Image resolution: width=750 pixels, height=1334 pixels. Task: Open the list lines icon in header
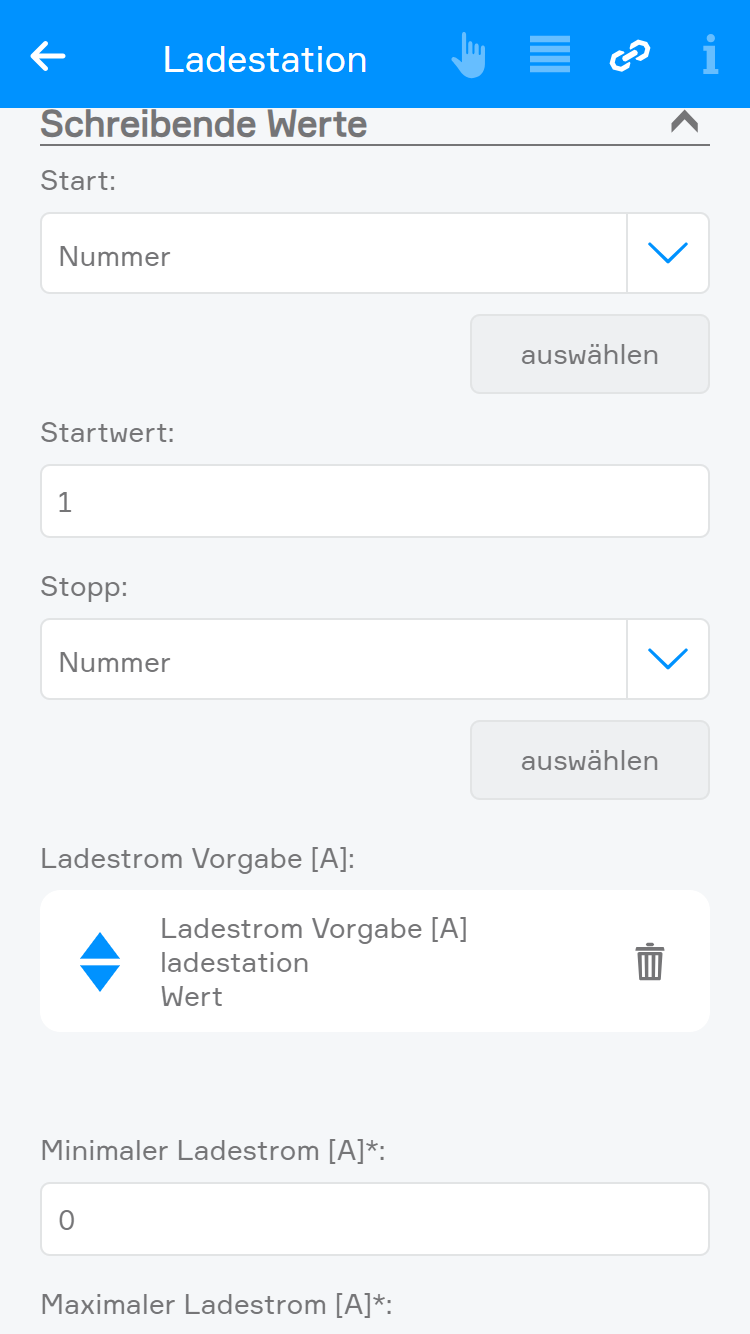549,55
